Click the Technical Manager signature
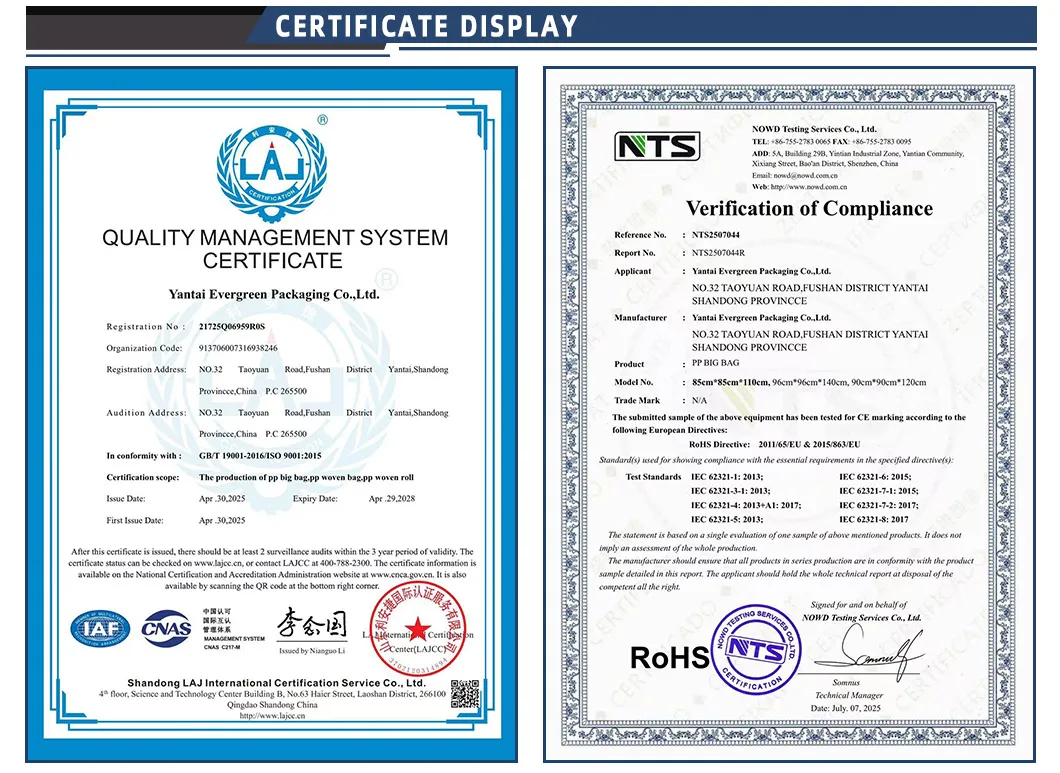Image resolution: width=1060 pixels, height=773 pixels. pyautogui.click(x=869, y=651)
